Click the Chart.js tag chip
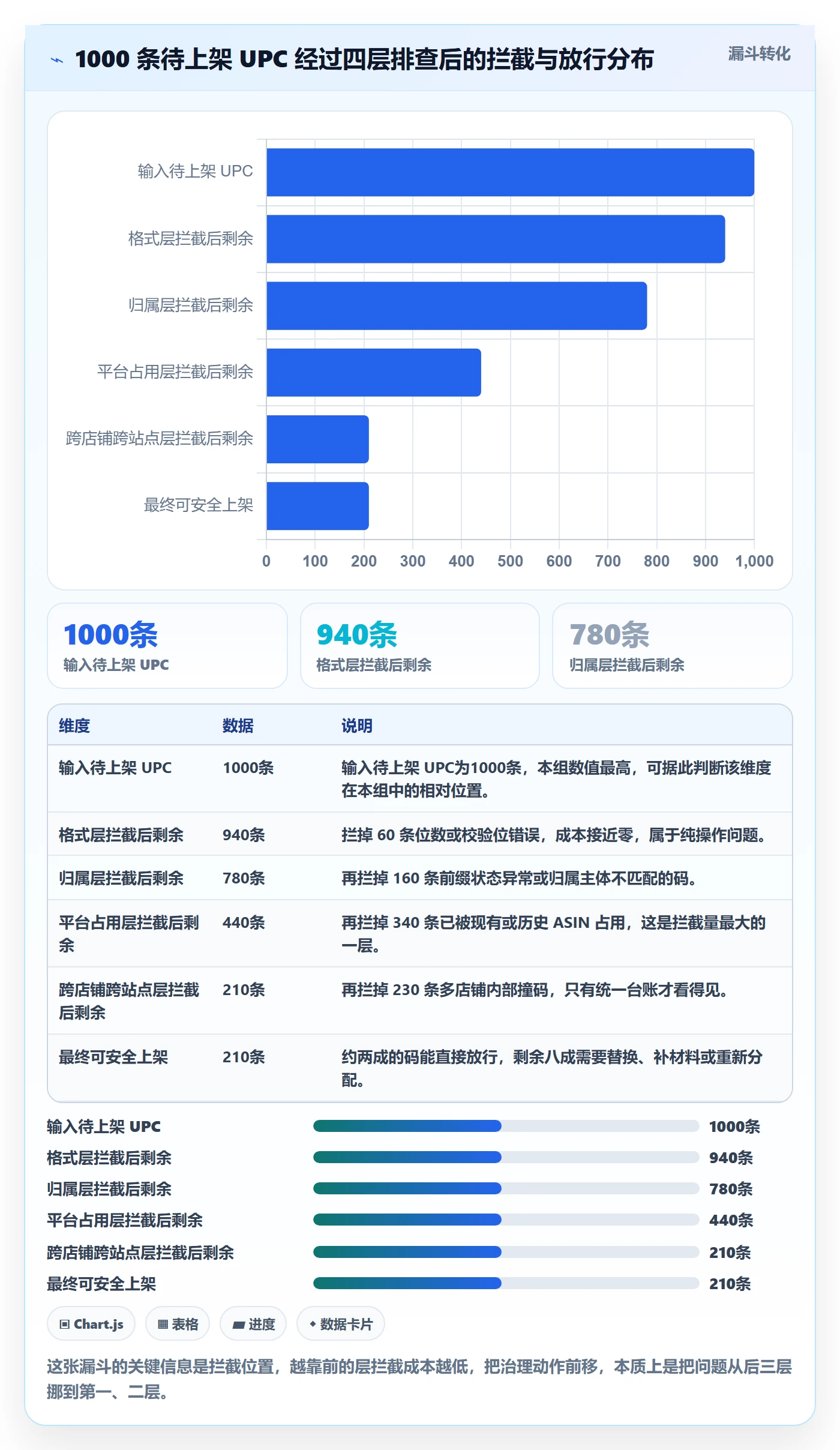Viewport: 840px width, 1450px height. pyautogui.click(x=91, y=1323)
